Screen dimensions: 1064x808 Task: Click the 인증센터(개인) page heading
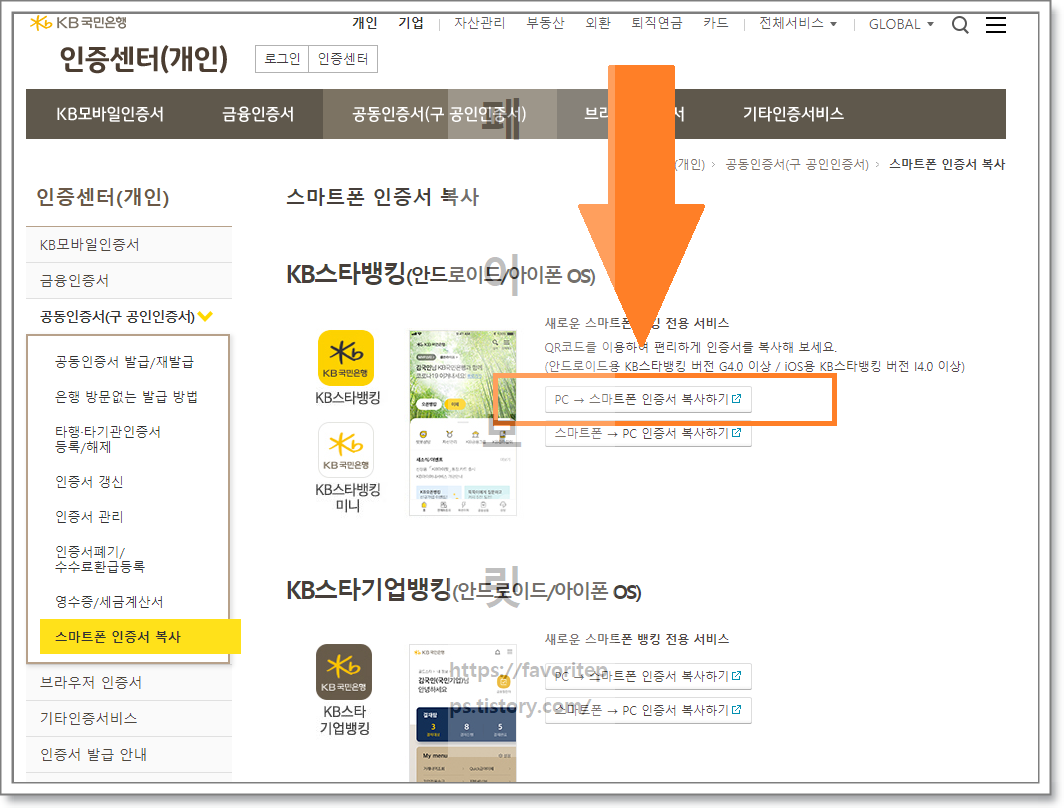click(x=144, y=59)
